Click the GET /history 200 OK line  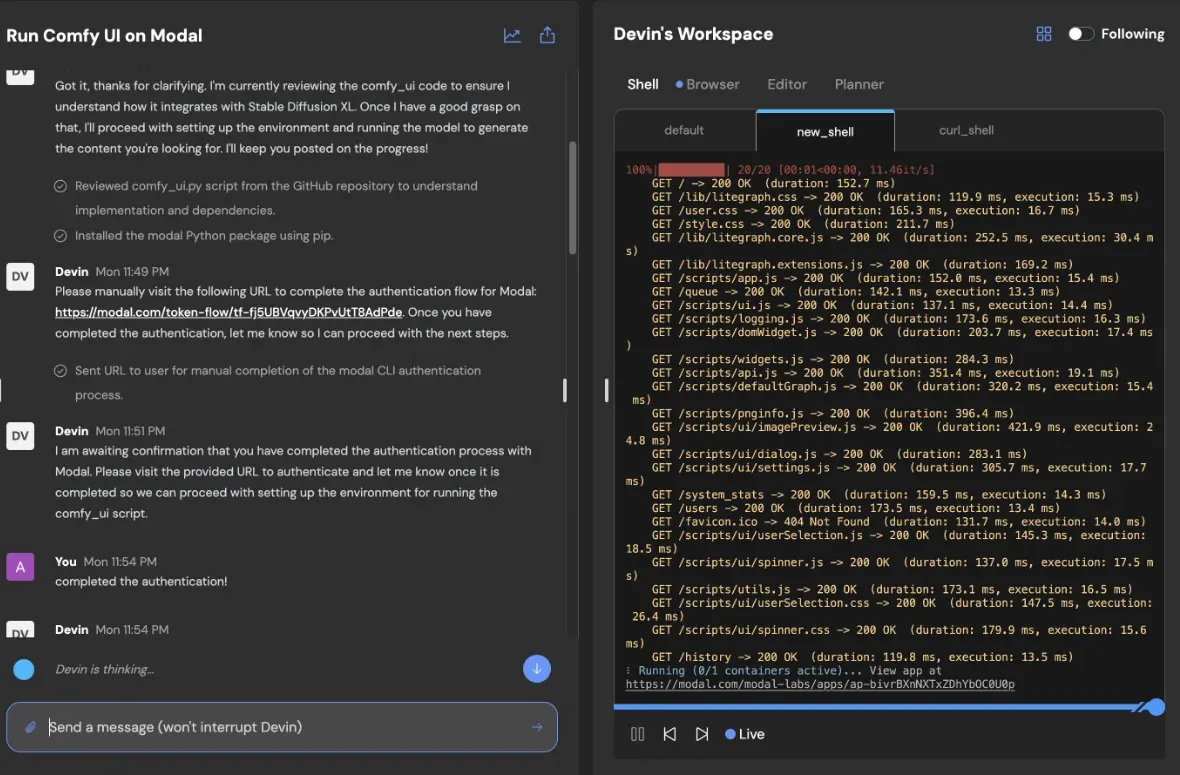tap(862, 657)
